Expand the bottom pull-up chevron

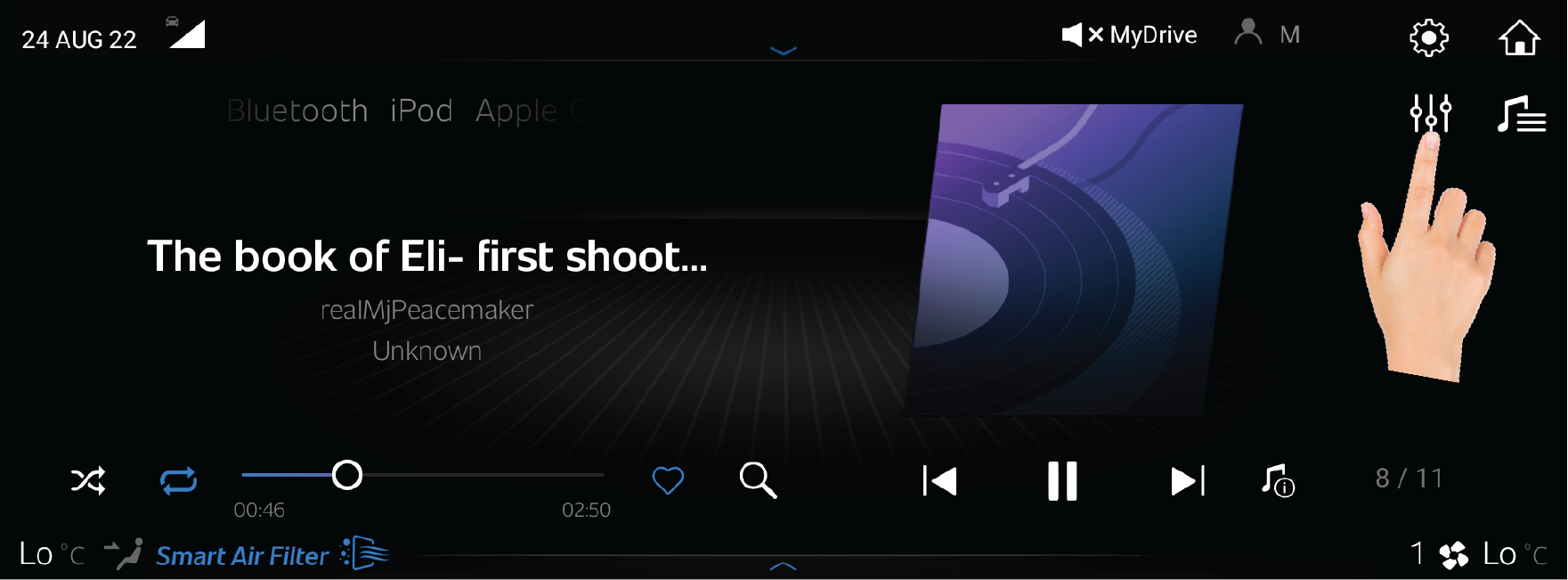pos(783,565)
